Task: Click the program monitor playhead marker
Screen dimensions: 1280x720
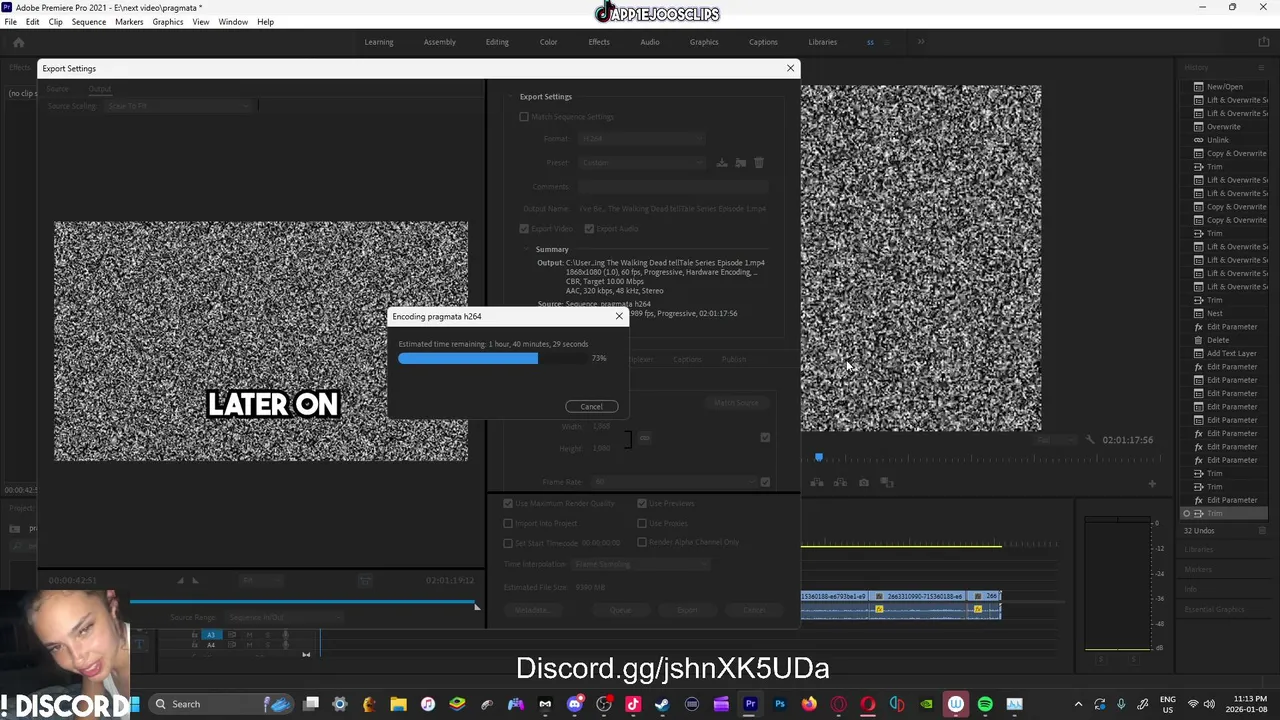Action: pos(818,457)
